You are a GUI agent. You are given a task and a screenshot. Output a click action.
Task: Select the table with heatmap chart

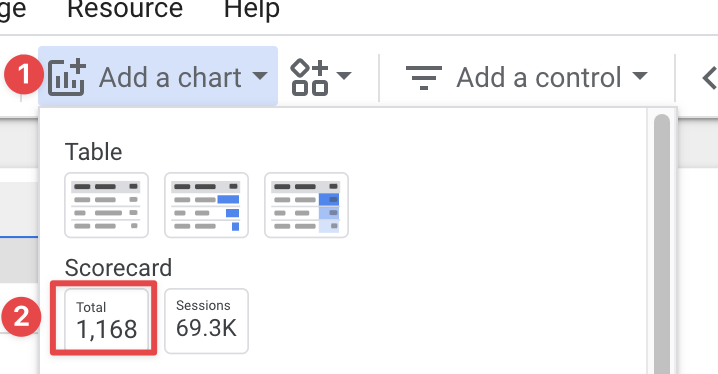tap(306, 205)
